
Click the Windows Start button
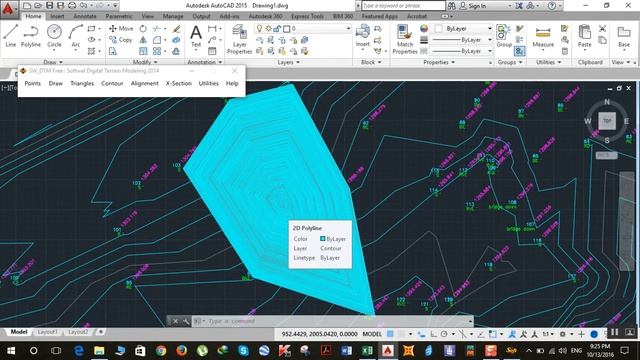[11, 350]
